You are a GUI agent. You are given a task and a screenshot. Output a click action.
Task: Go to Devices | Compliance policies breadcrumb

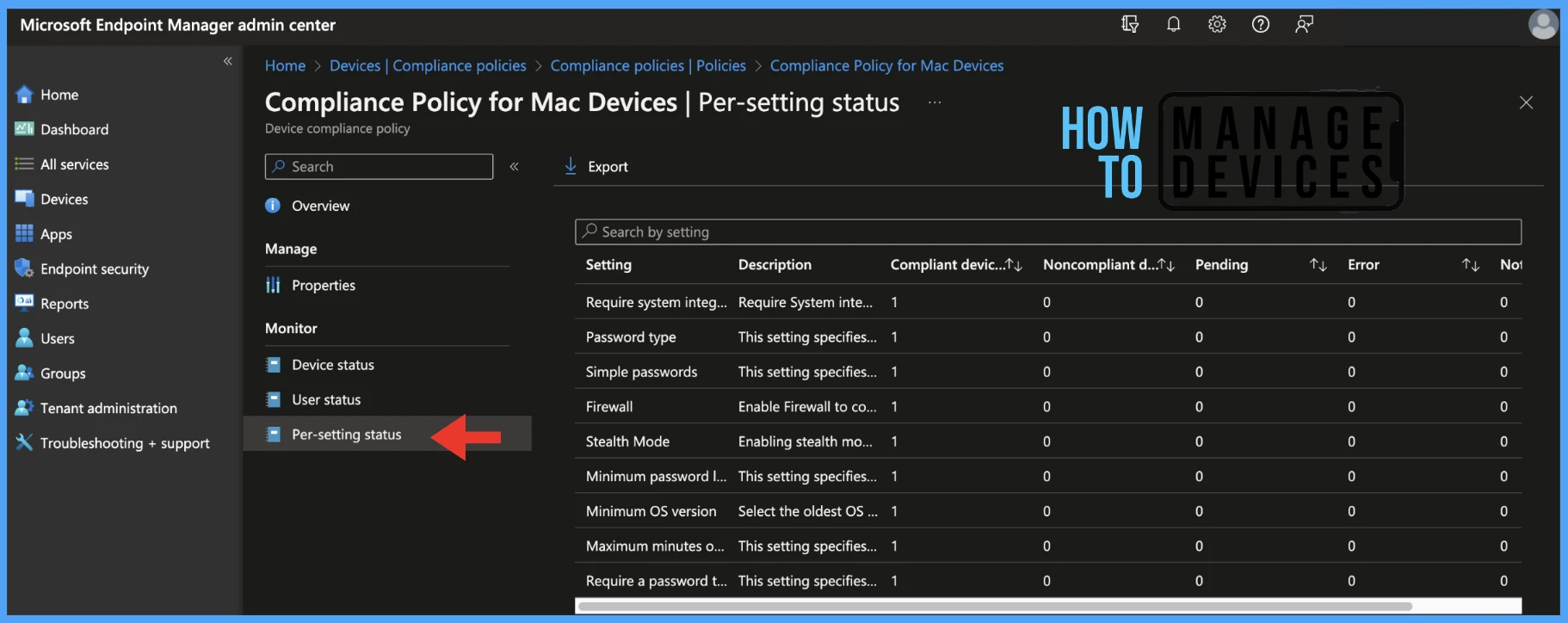pos(428,65)
